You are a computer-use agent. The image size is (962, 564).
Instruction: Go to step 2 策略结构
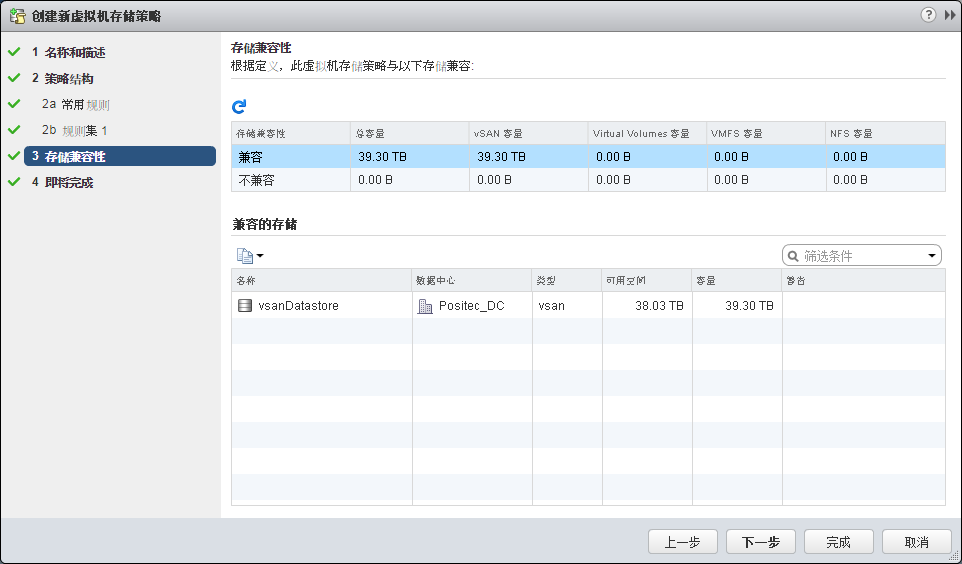click(63, 79)
